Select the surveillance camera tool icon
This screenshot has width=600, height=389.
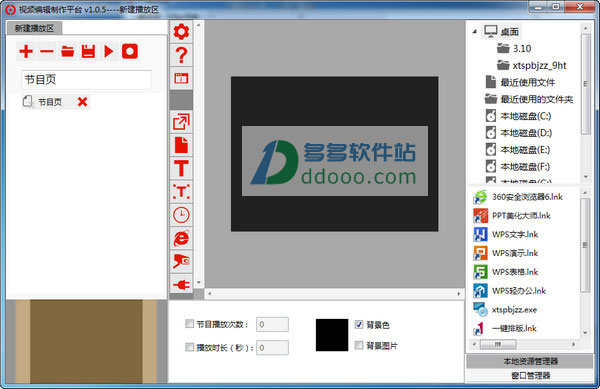click(181, 262)
